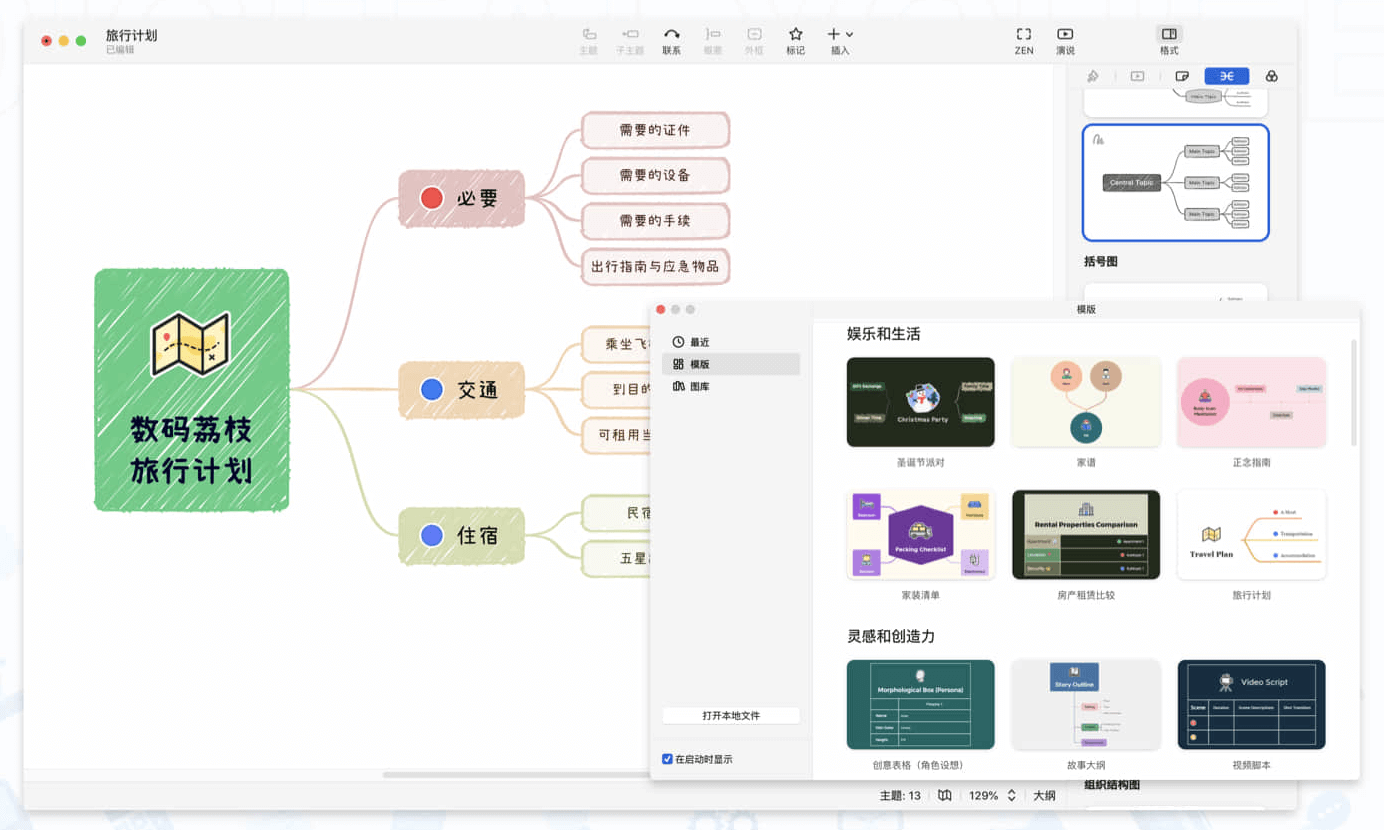1384x830 pixels.
Task: Toggle the 格式 panel sidebar
Action: tap(1168, 35)
